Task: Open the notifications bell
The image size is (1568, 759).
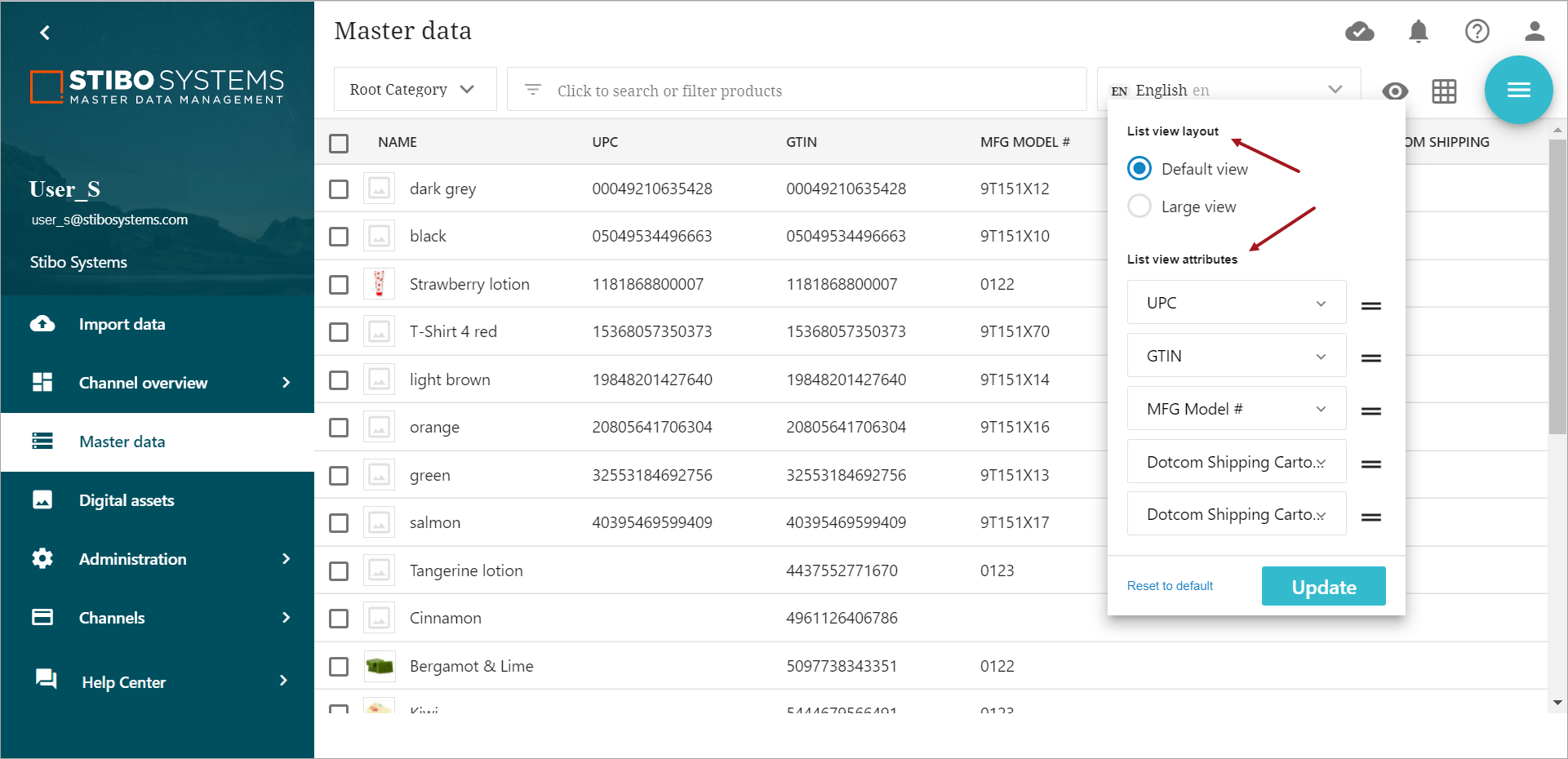Action: point(1419,32)
